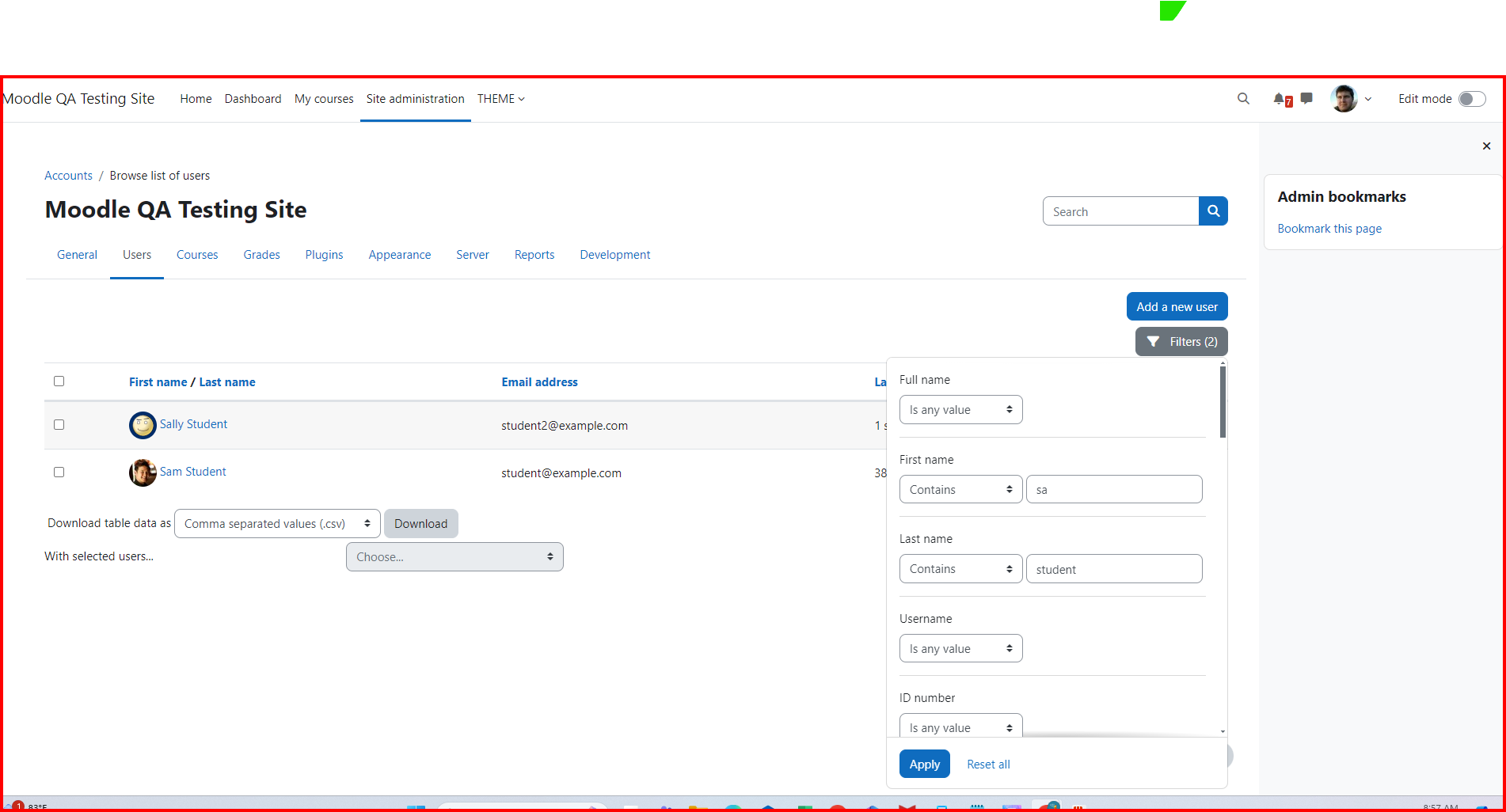
Task: Apply the user filters
Action: click(x=924, y=764)
